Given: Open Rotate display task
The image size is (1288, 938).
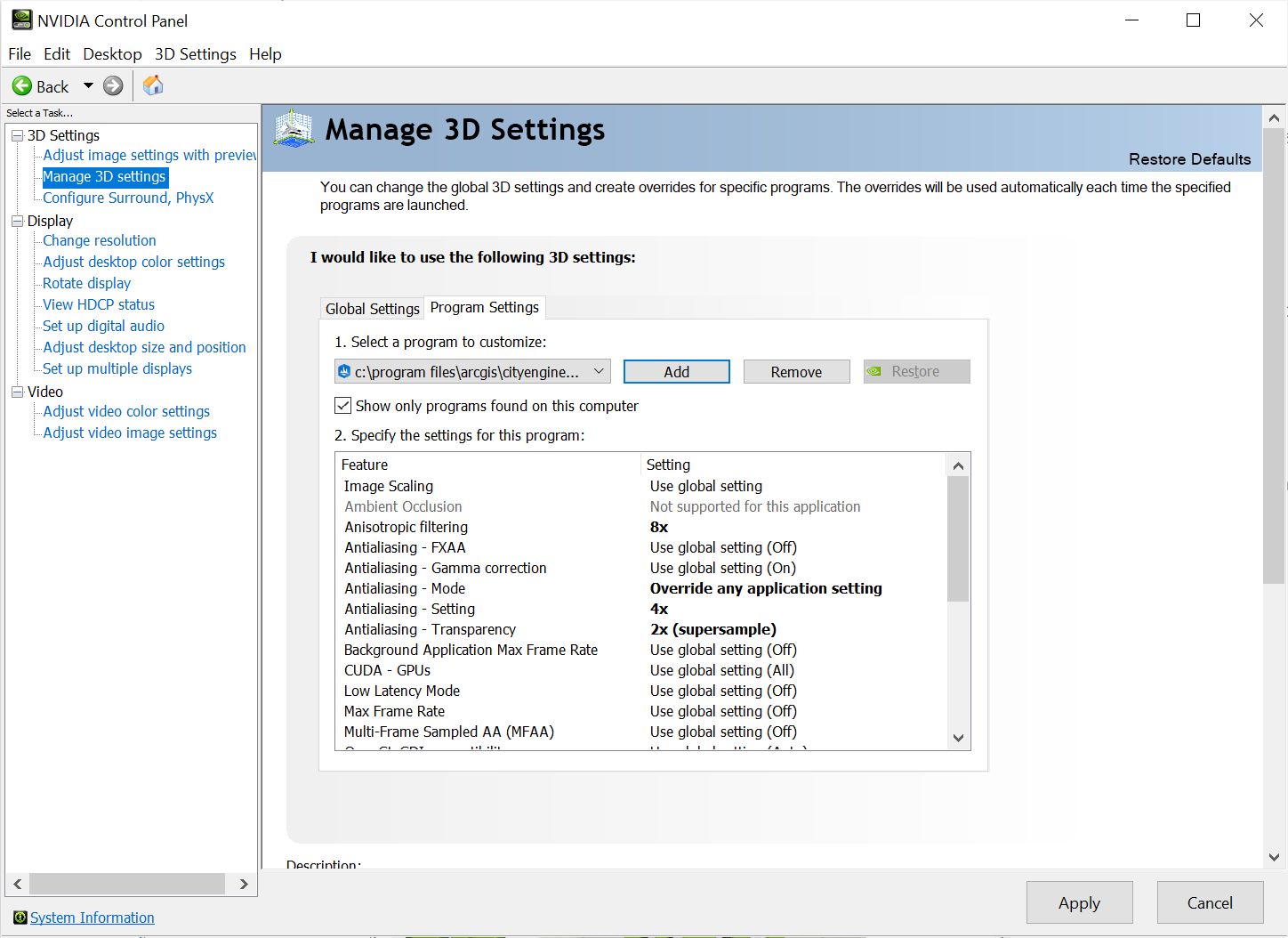Looking at the screenshot, I should (87, 283).
